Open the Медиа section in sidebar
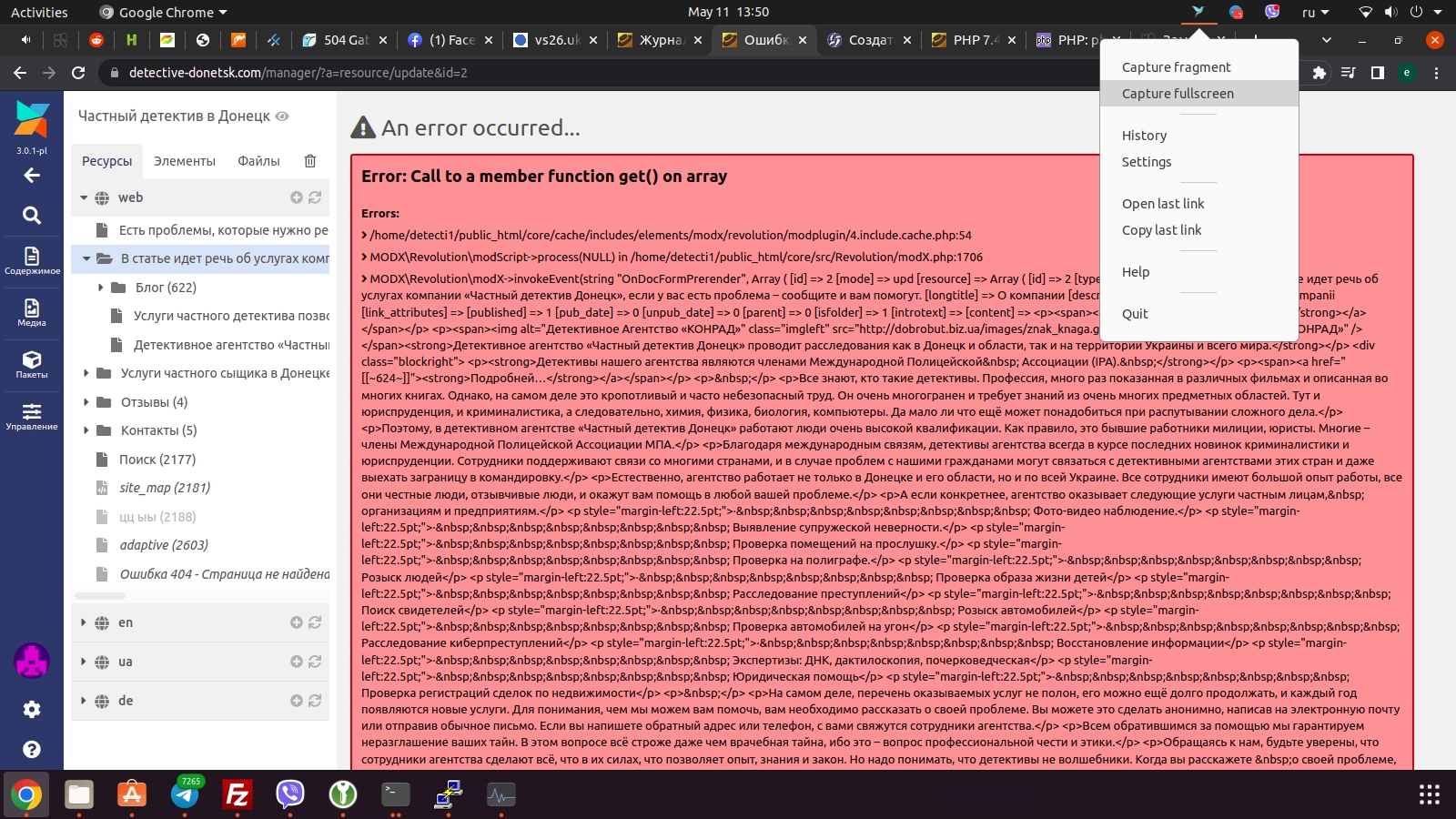 pyautogui.click(x=32, y=312)
